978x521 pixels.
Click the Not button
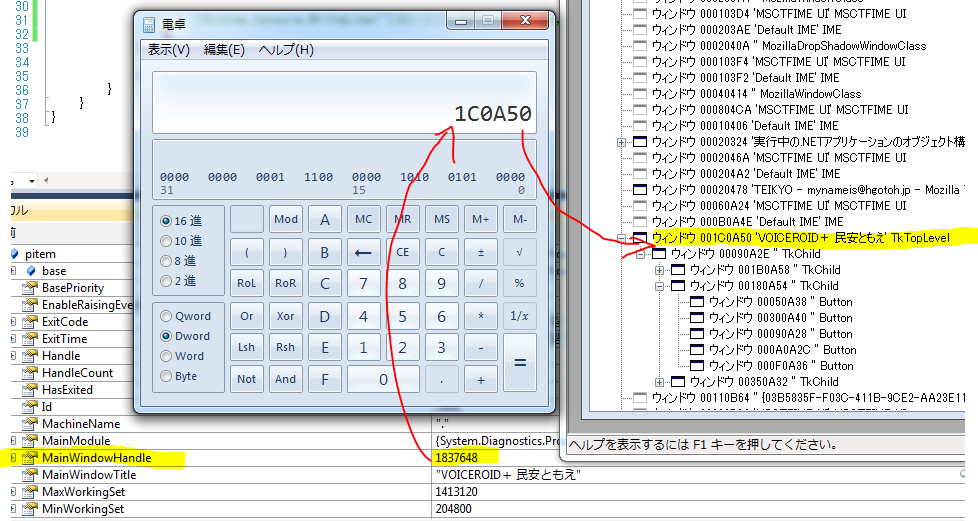(x=246, y=379)
